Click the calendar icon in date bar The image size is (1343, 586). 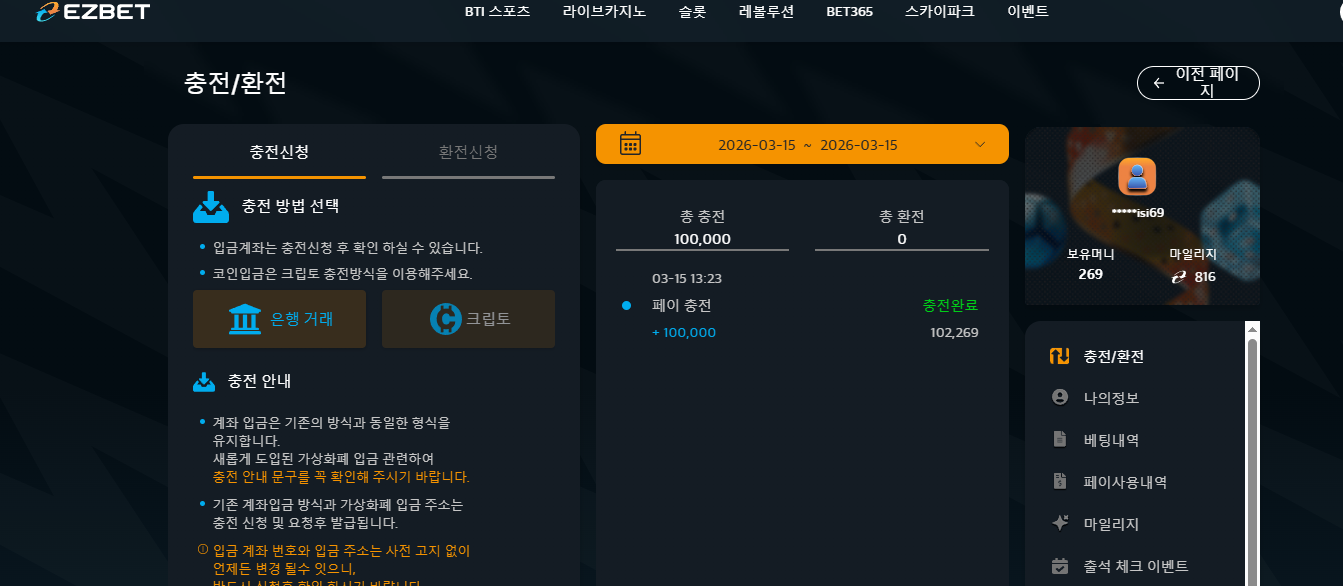coord(630,144)
